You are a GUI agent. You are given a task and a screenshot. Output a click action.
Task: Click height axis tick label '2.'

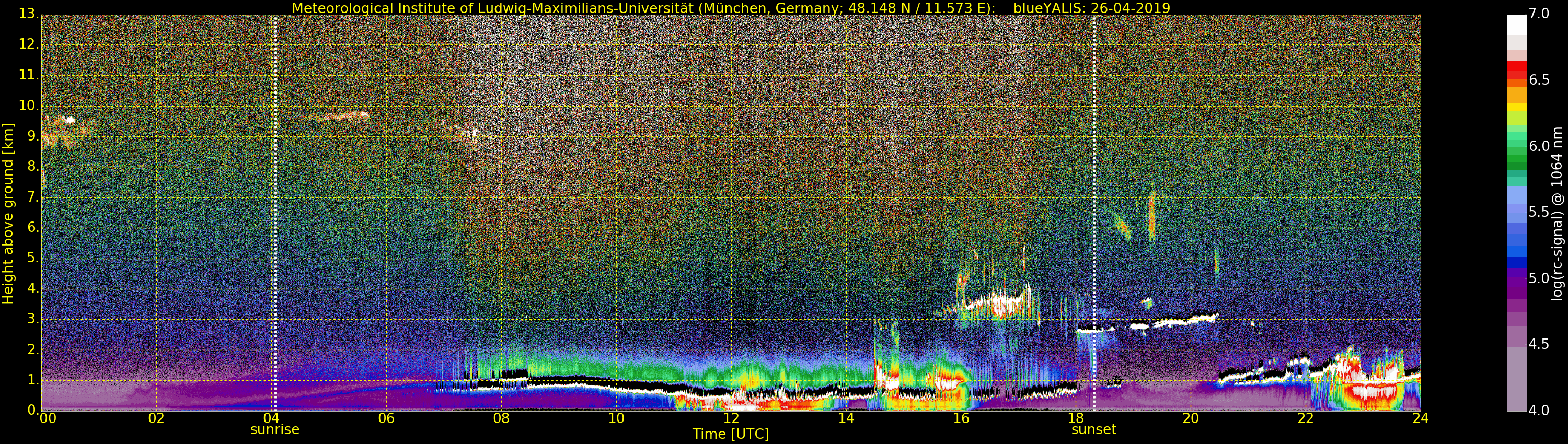tap(33, 349)
